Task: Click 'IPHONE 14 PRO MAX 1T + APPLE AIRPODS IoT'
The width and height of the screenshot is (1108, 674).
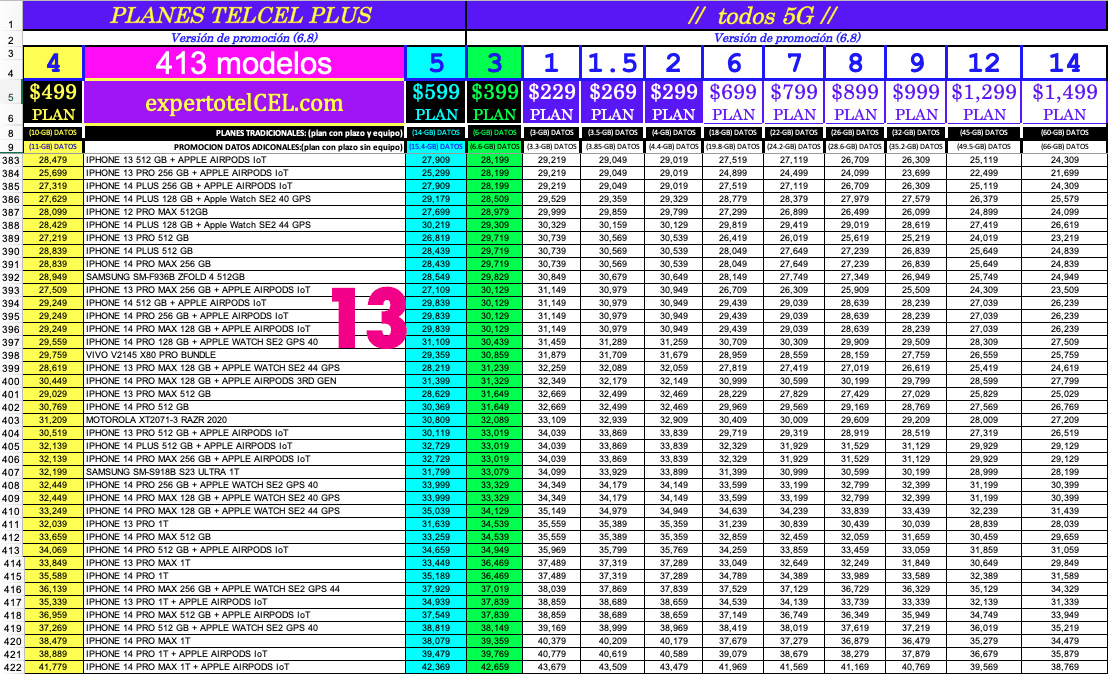Action: (244, 667)
